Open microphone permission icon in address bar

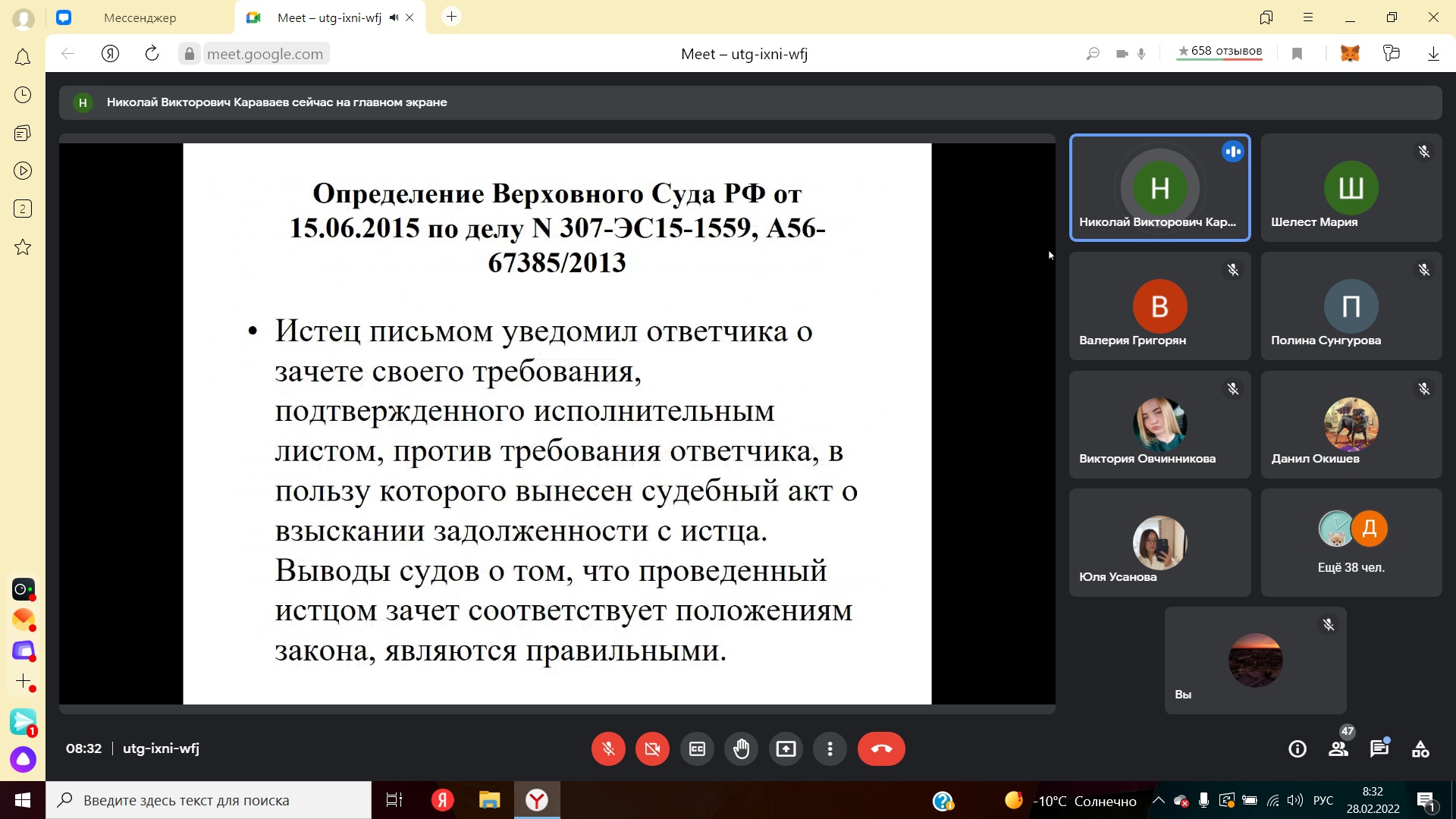[1141, 54]
